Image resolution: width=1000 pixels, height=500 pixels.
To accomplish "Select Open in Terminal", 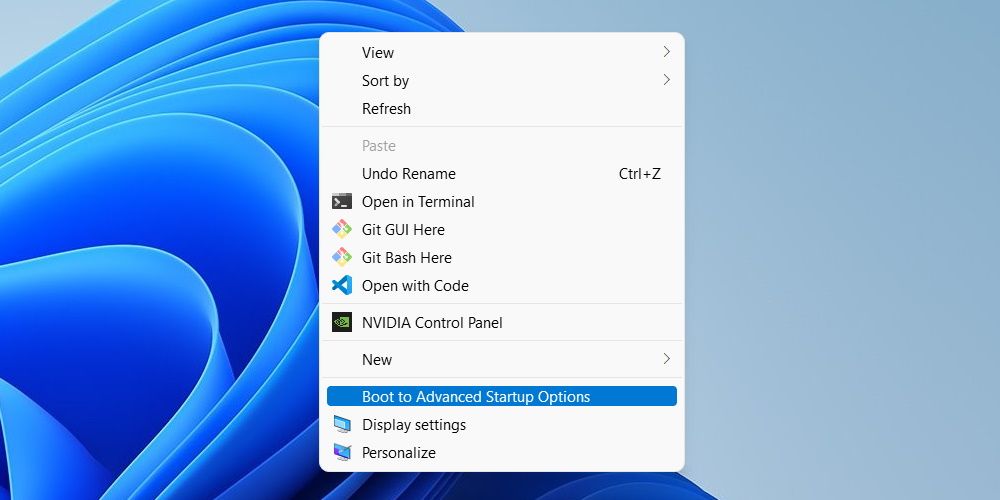I will (x=502, y=202).
